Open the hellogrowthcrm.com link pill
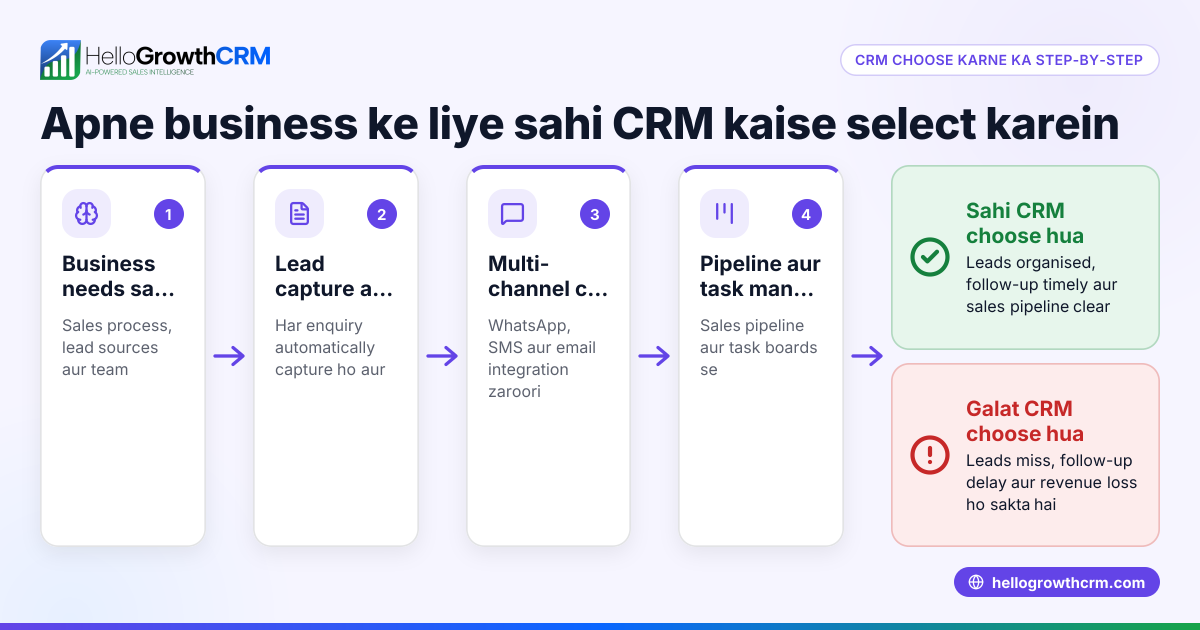Screen dimensions: 1200x630 tap(1056, 582)
